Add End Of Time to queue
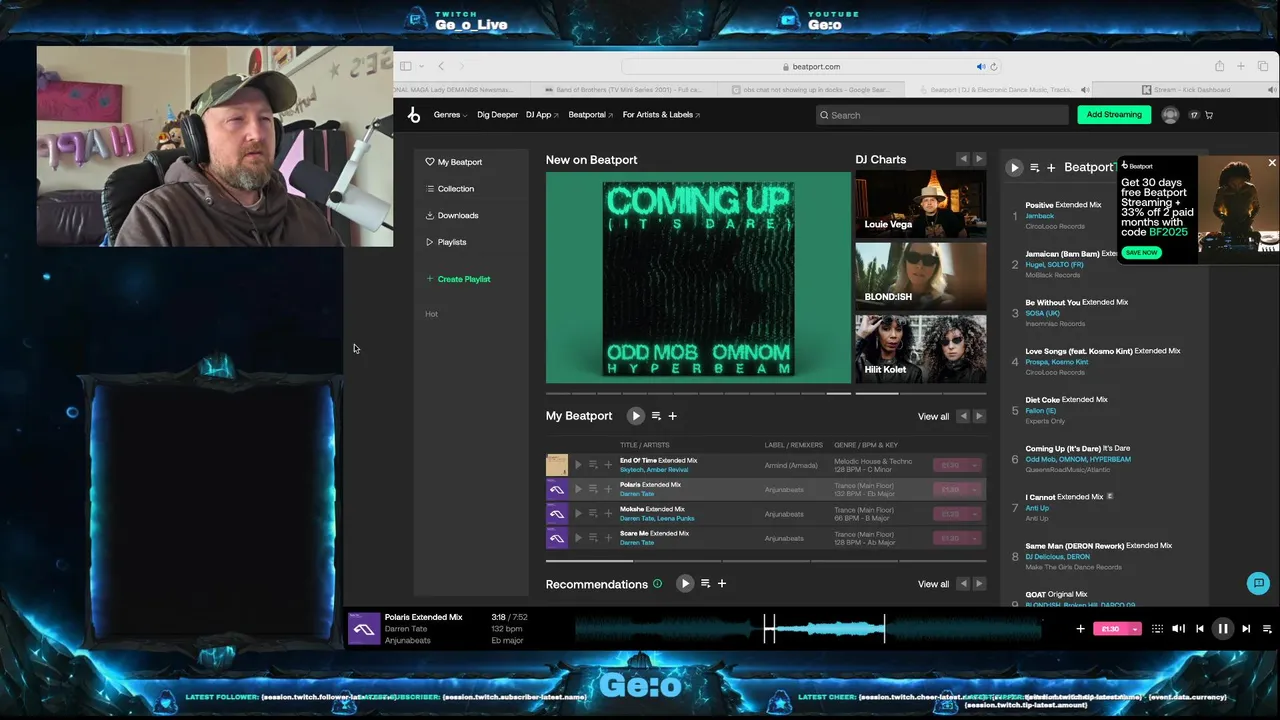This screenshot has width=1280, height=720. 593,465
